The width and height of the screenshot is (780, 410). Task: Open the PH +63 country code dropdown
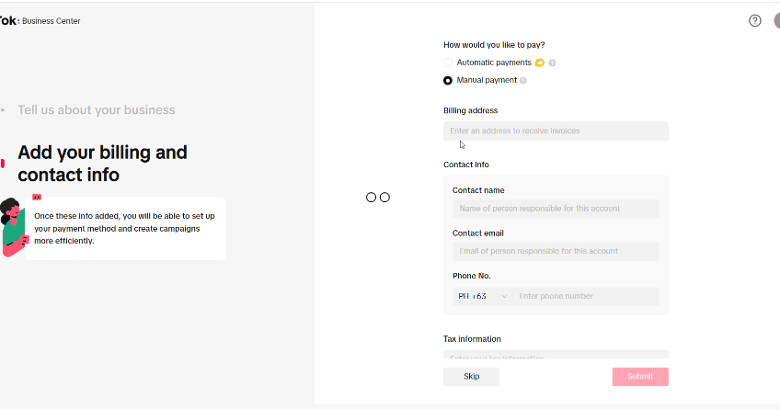(483, 297)
